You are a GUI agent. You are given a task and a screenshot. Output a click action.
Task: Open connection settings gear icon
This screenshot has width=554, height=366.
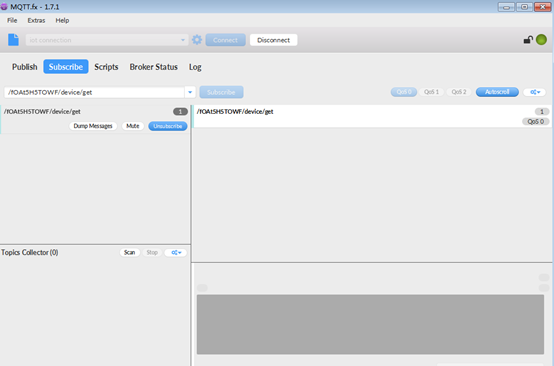point(197,40)
